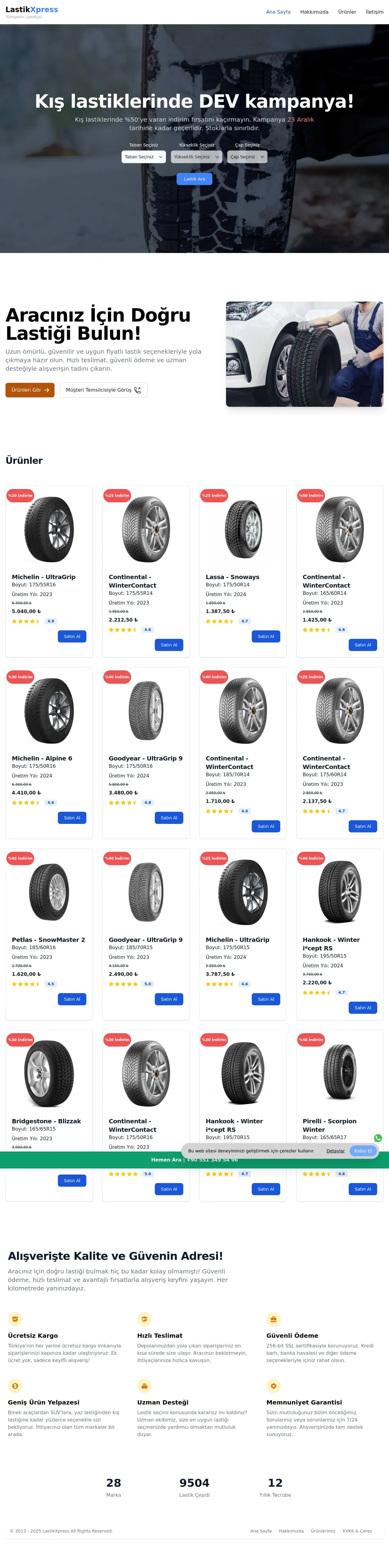
Task: Go to Hakkımızda in the top navigation
Action: [x=314, y=12]
